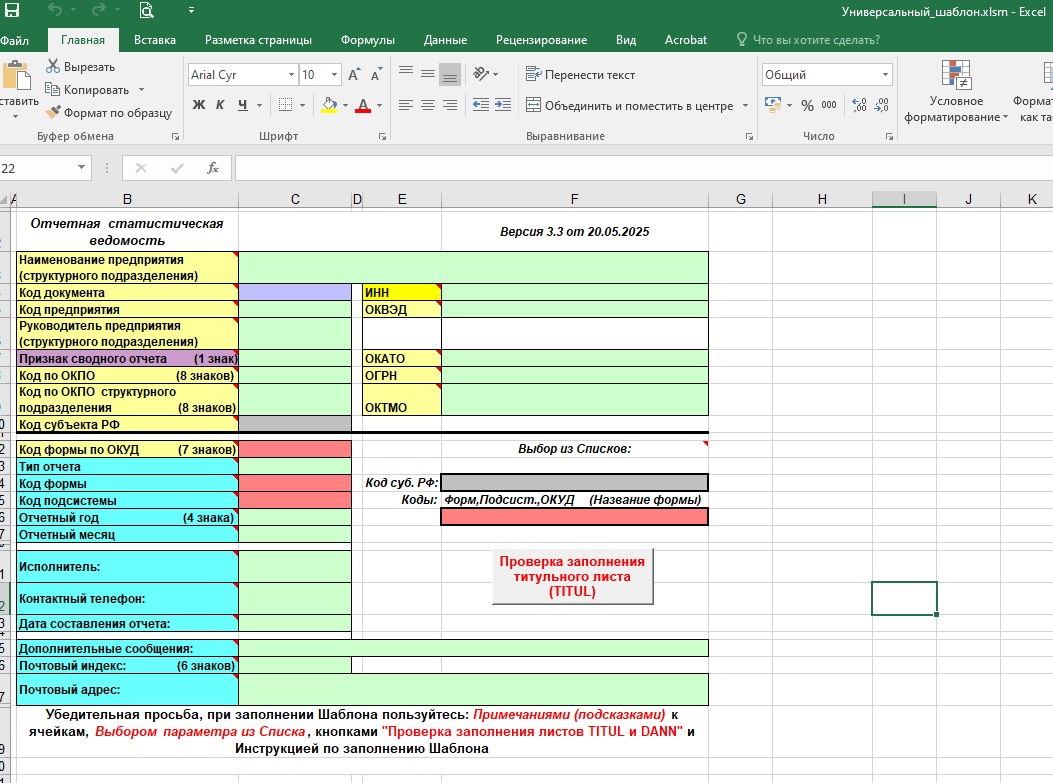Open the Разметка страницы tab
1053x783 pixels.
(x=258, y=40)
